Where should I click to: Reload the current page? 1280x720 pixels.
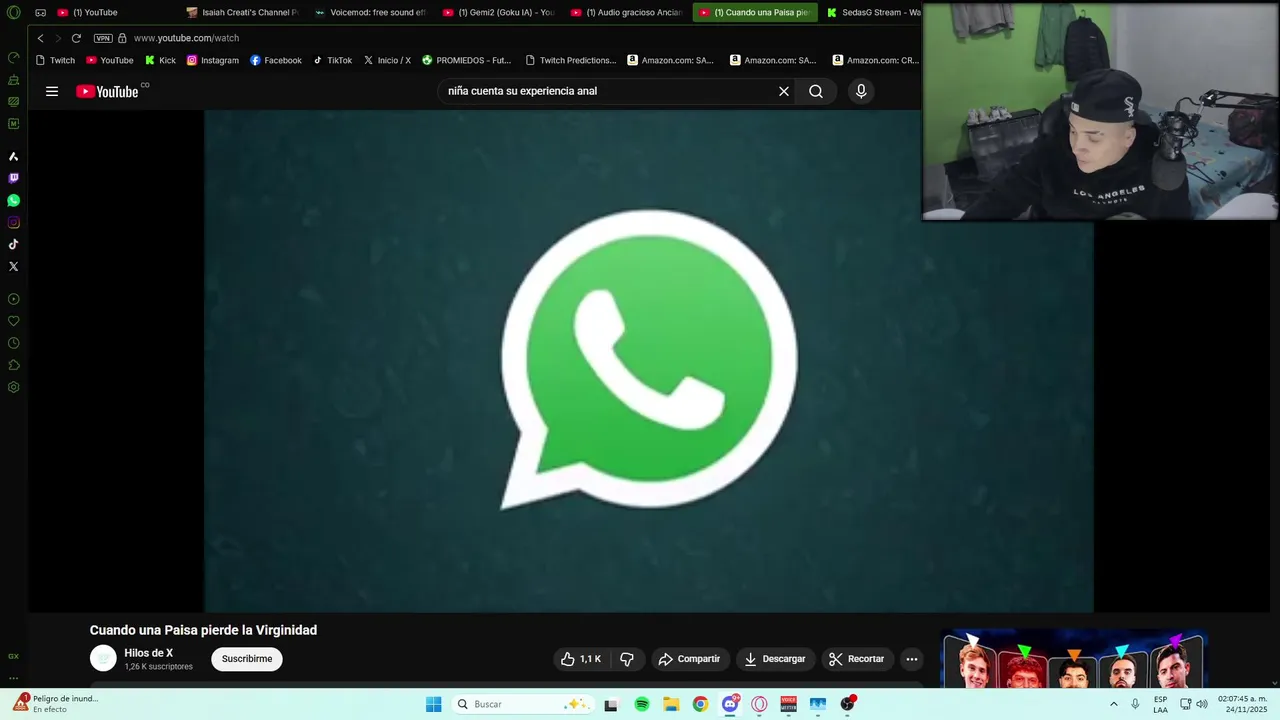[x=76, y=38]
